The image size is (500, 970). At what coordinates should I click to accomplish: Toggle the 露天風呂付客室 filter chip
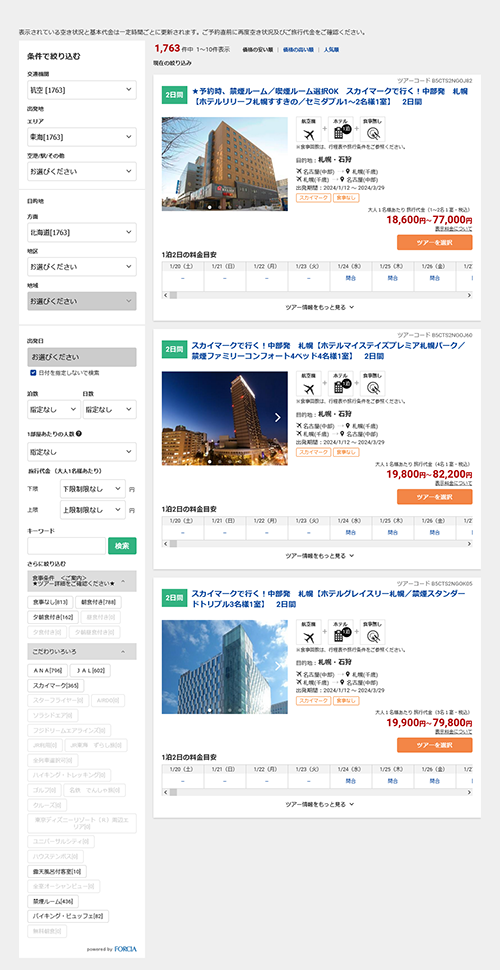click(57, 871)
